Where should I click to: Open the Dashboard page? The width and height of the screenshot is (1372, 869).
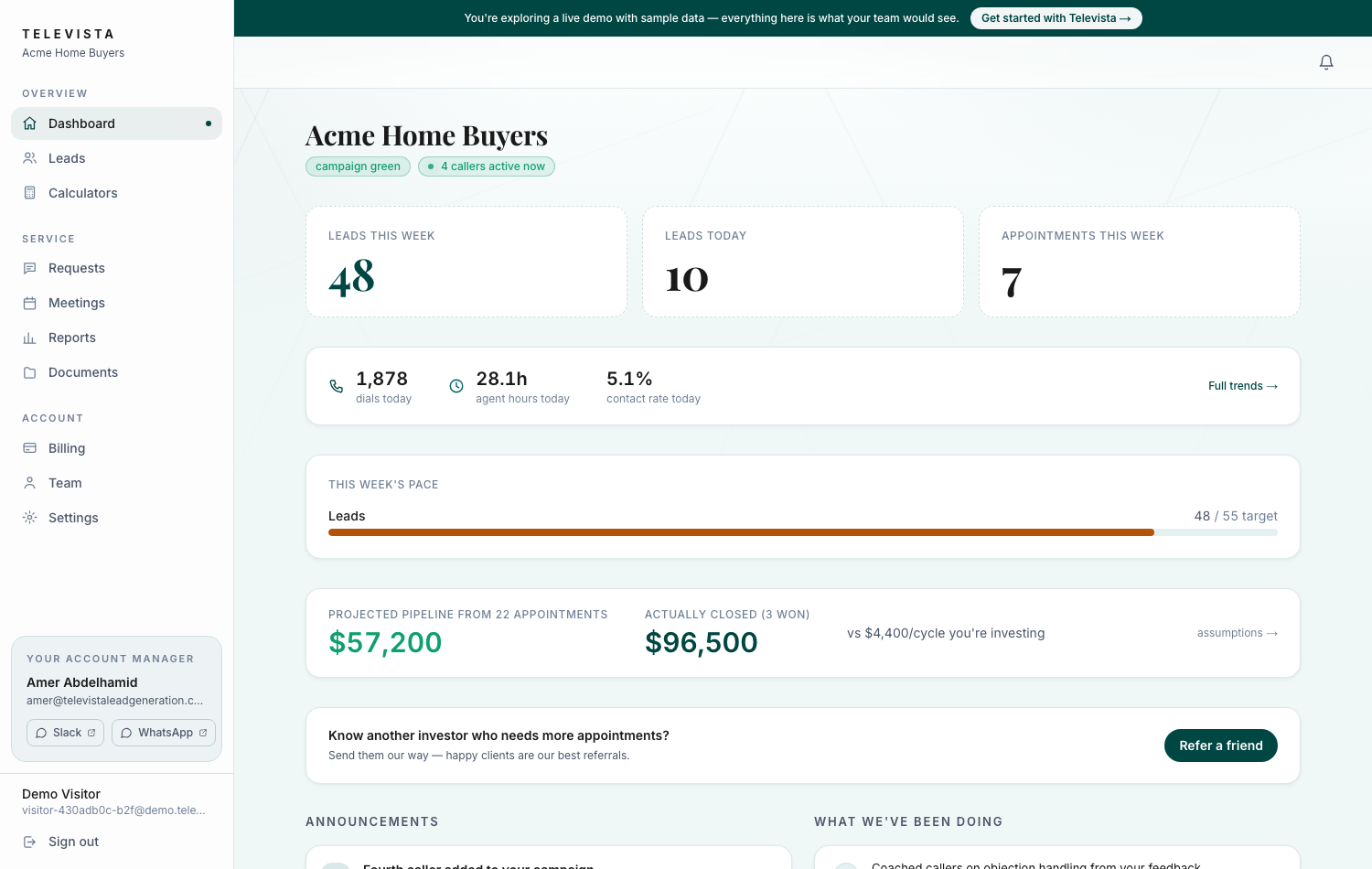click(x=116, y=123)
